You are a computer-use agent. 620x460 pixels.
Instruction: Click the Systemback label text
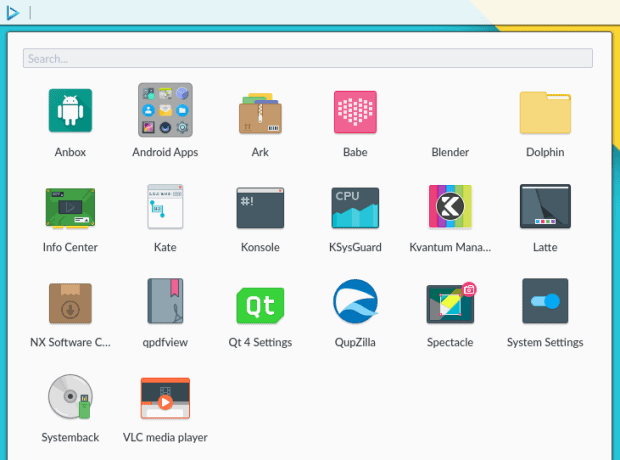pos(70,437)
